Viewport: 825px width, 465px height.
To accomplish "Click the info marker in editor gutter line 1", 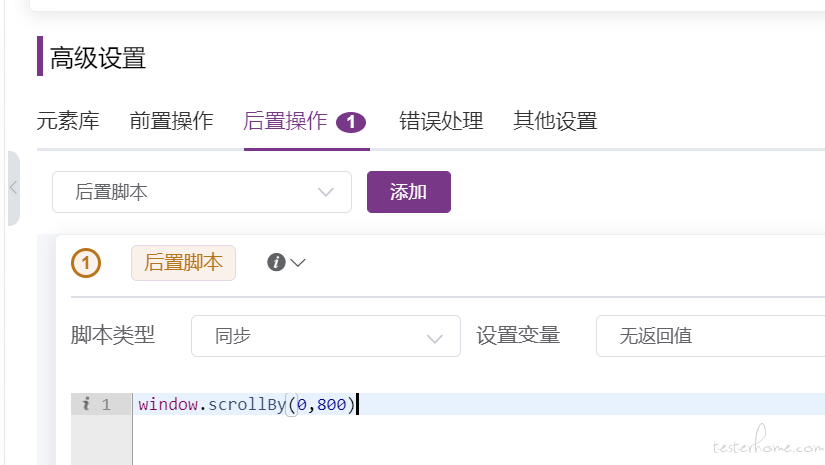I will coord(86,403).
